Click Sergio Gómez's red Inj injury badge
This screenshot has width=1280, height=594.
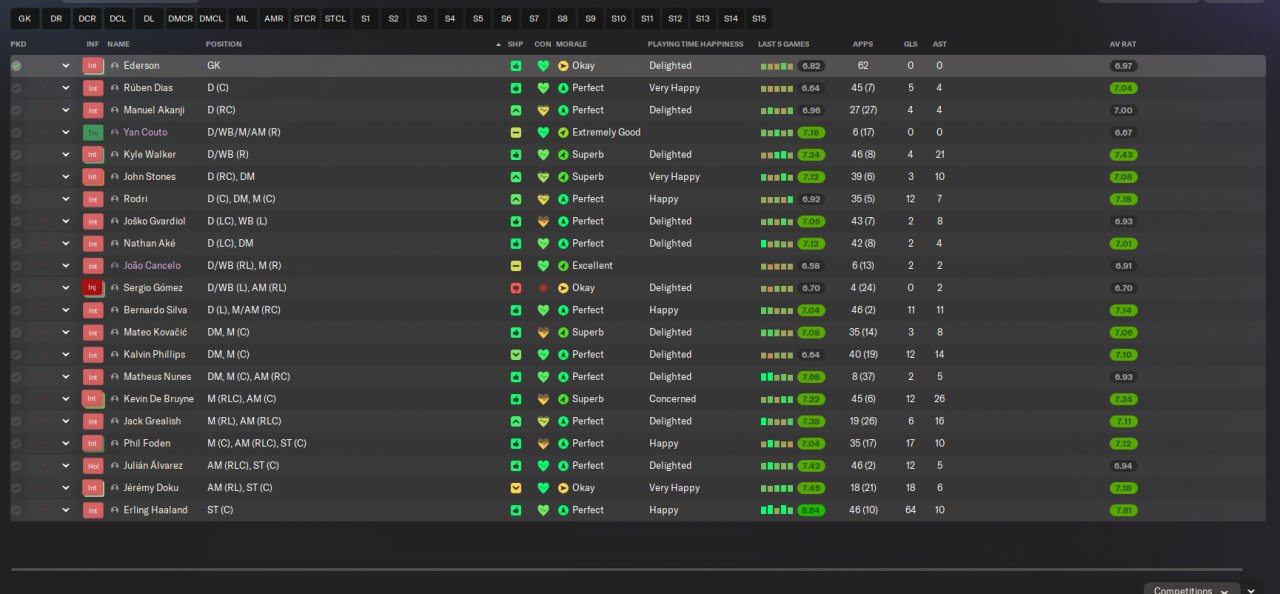[x=93, y=288]
